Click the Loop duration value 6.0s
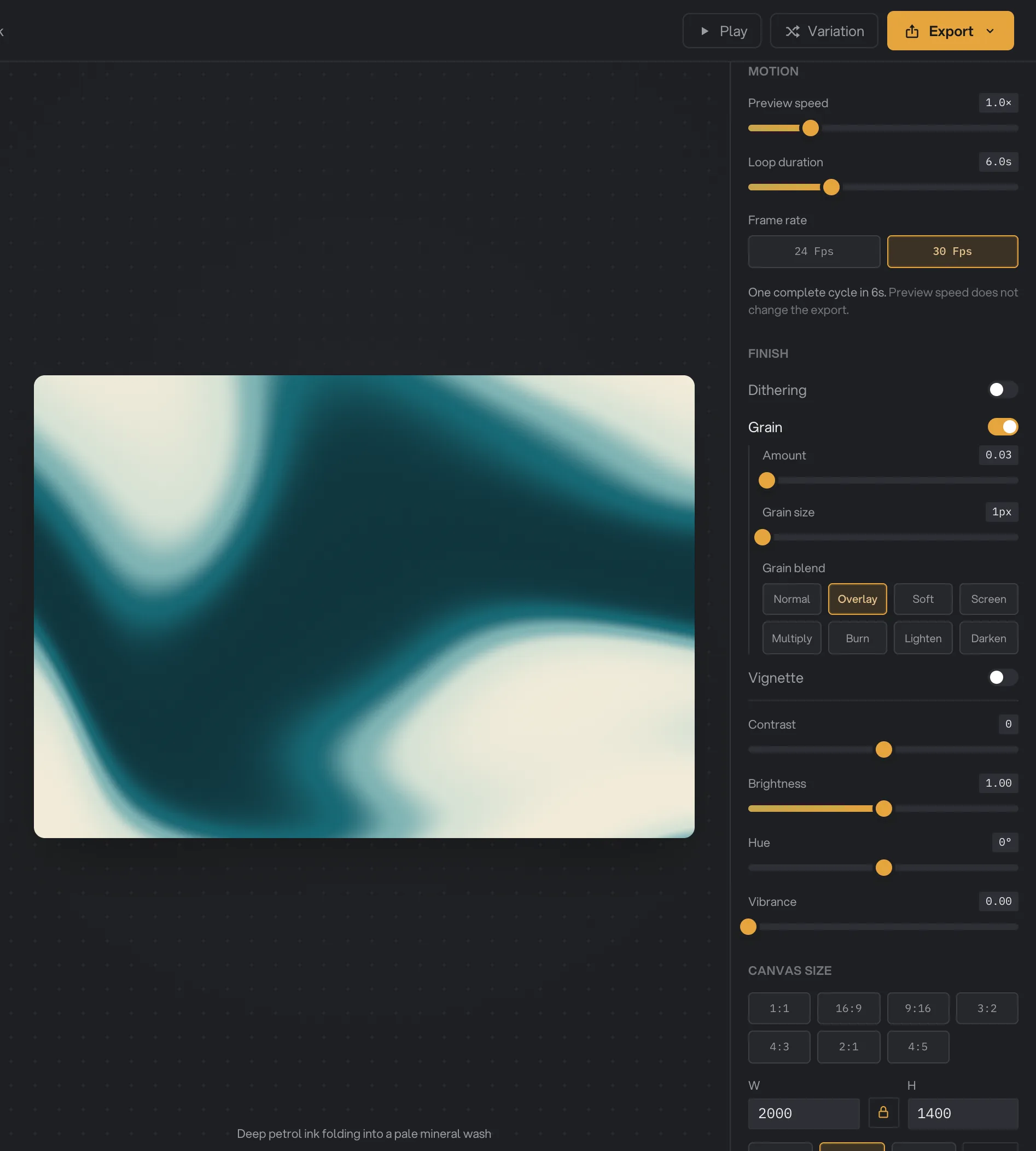Viewport: 1036px width, 1151px height. tap(998, 162)
